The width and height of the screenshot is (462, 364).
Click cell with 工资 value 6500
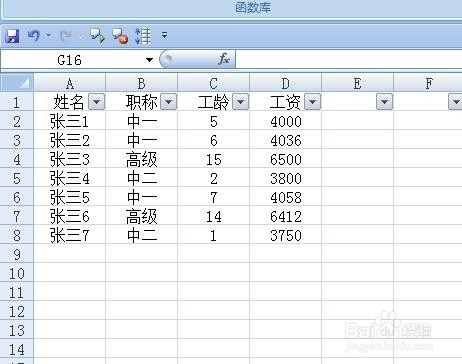286,159
